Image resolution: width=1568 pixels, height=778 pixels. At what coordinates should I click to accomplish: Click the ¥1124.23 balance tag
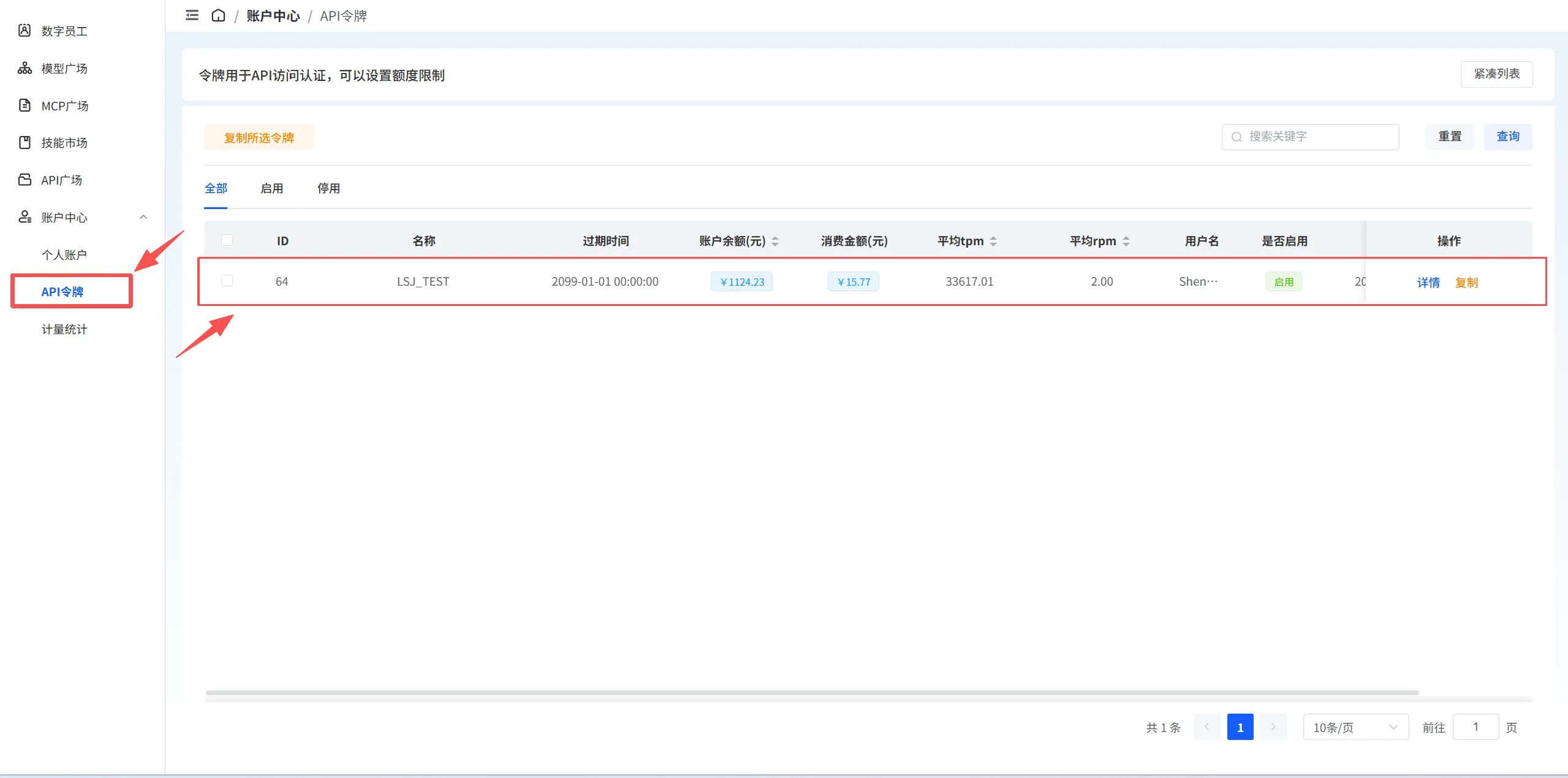(x=741, y=281)
